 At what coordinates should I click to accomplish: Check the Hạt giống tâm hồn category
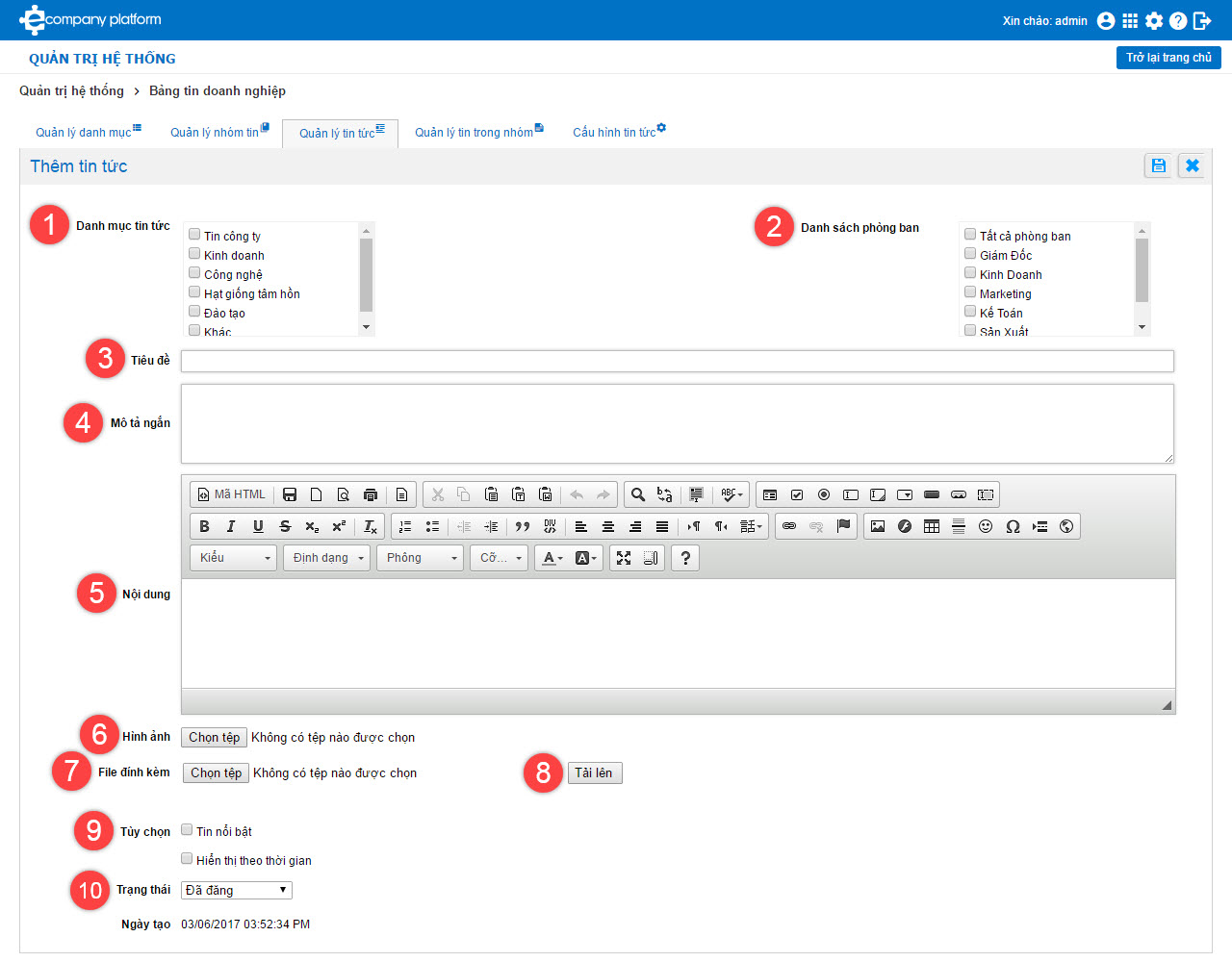tap(194, 291)
